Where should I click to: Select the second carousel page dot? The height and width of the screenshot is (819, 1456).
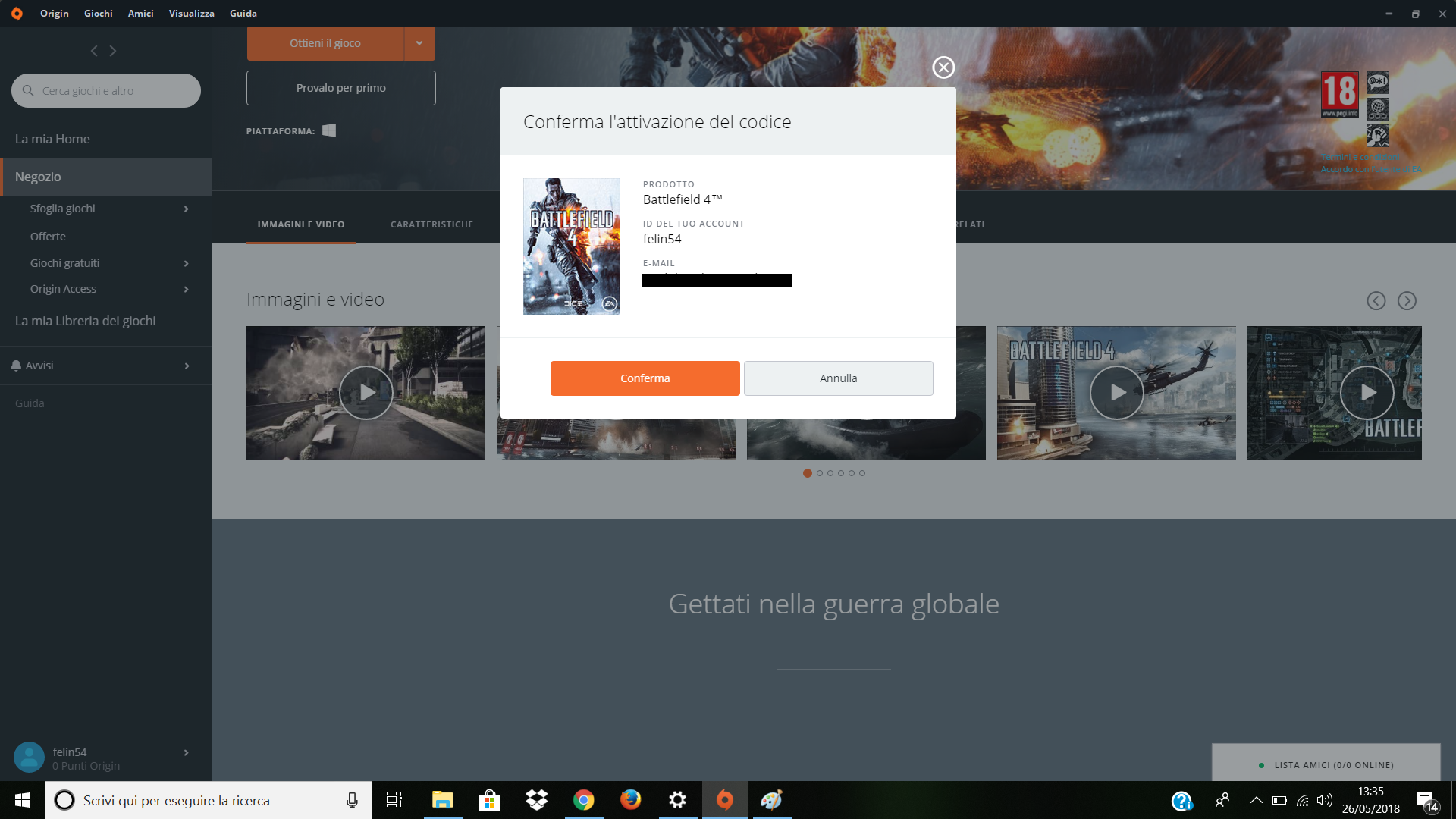(x=820, y=473)
